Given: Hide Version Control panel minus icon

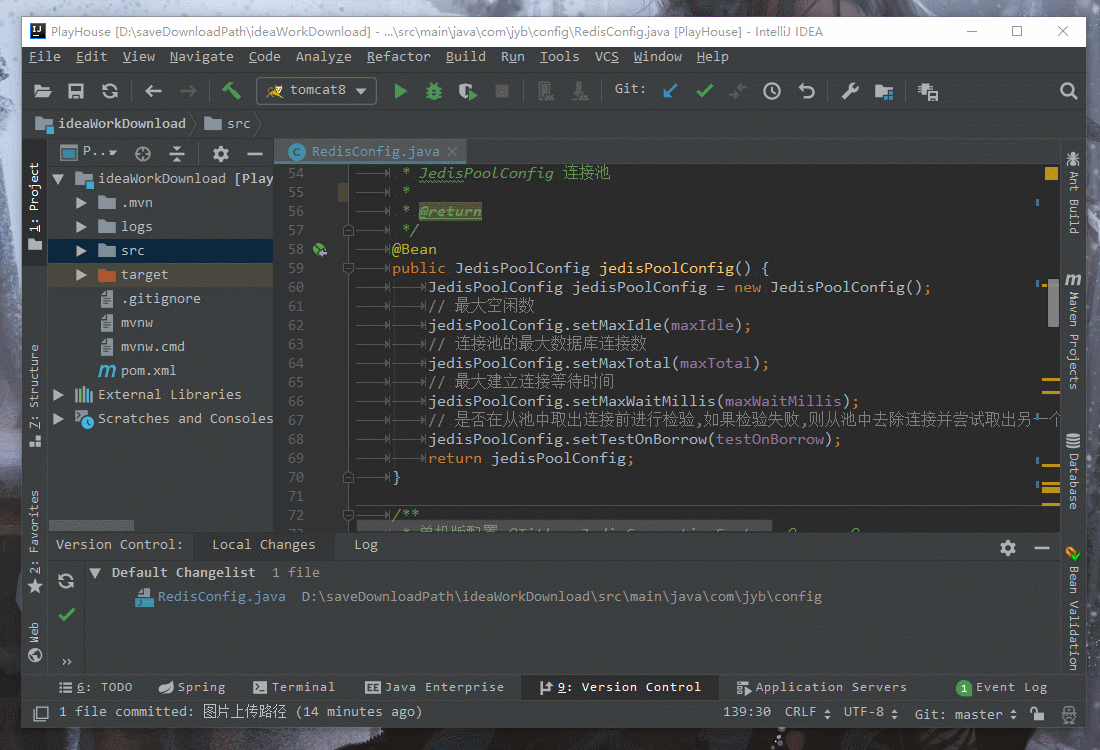Looking at the screenshot, I should [x=1042, y=548].
